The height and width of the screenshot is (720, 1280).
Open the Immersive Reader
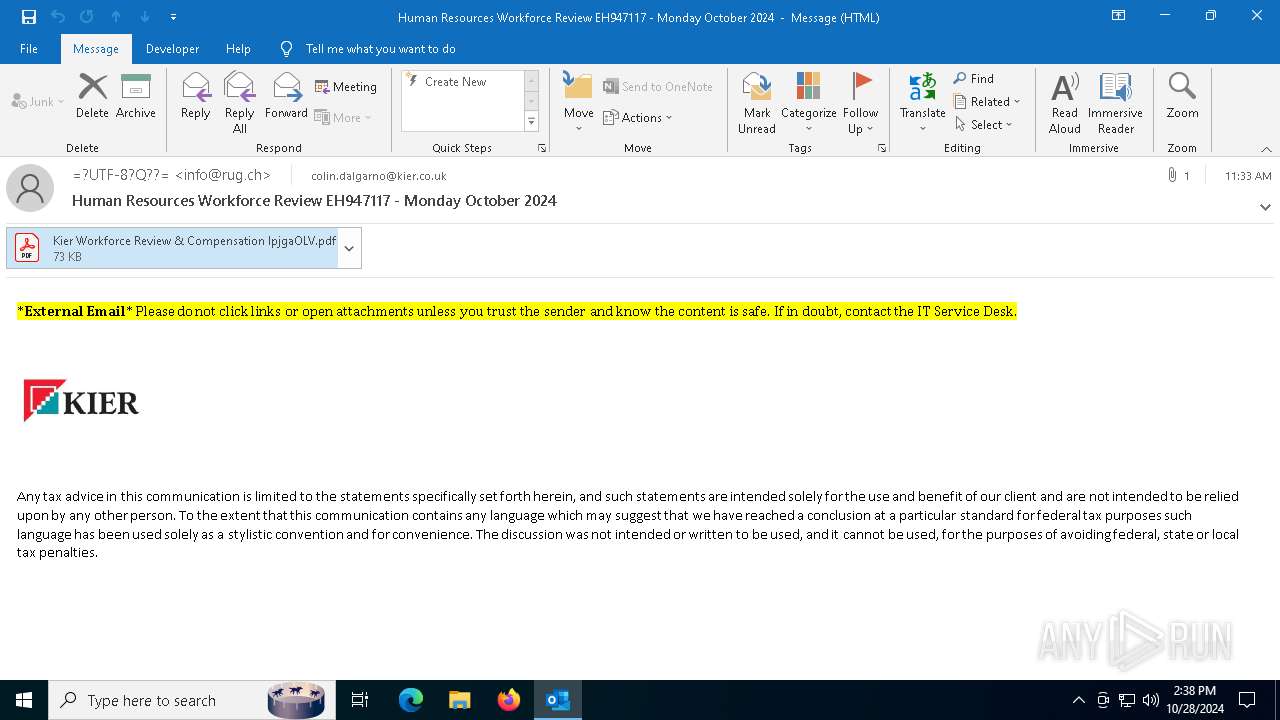[1115, 102]
